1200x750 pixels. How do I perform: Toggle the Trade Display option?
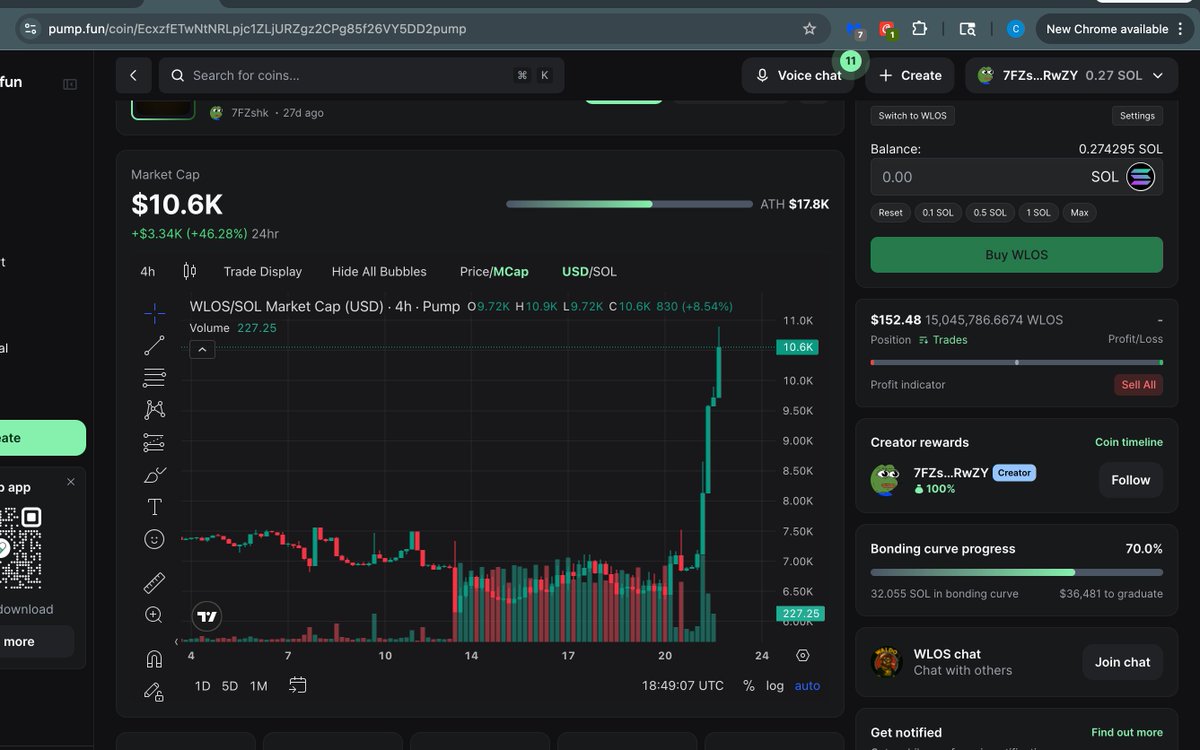coord(263,271)
